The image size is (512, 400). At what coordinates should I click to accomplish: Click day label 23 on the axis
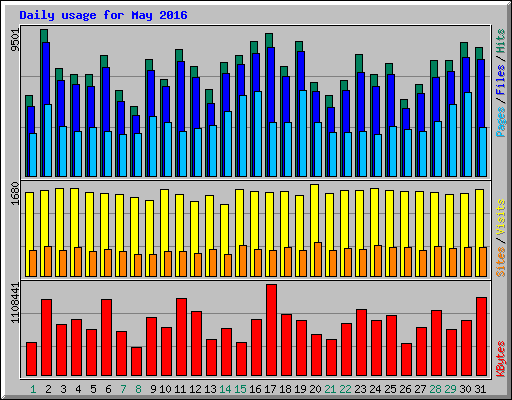click(360, 389)
